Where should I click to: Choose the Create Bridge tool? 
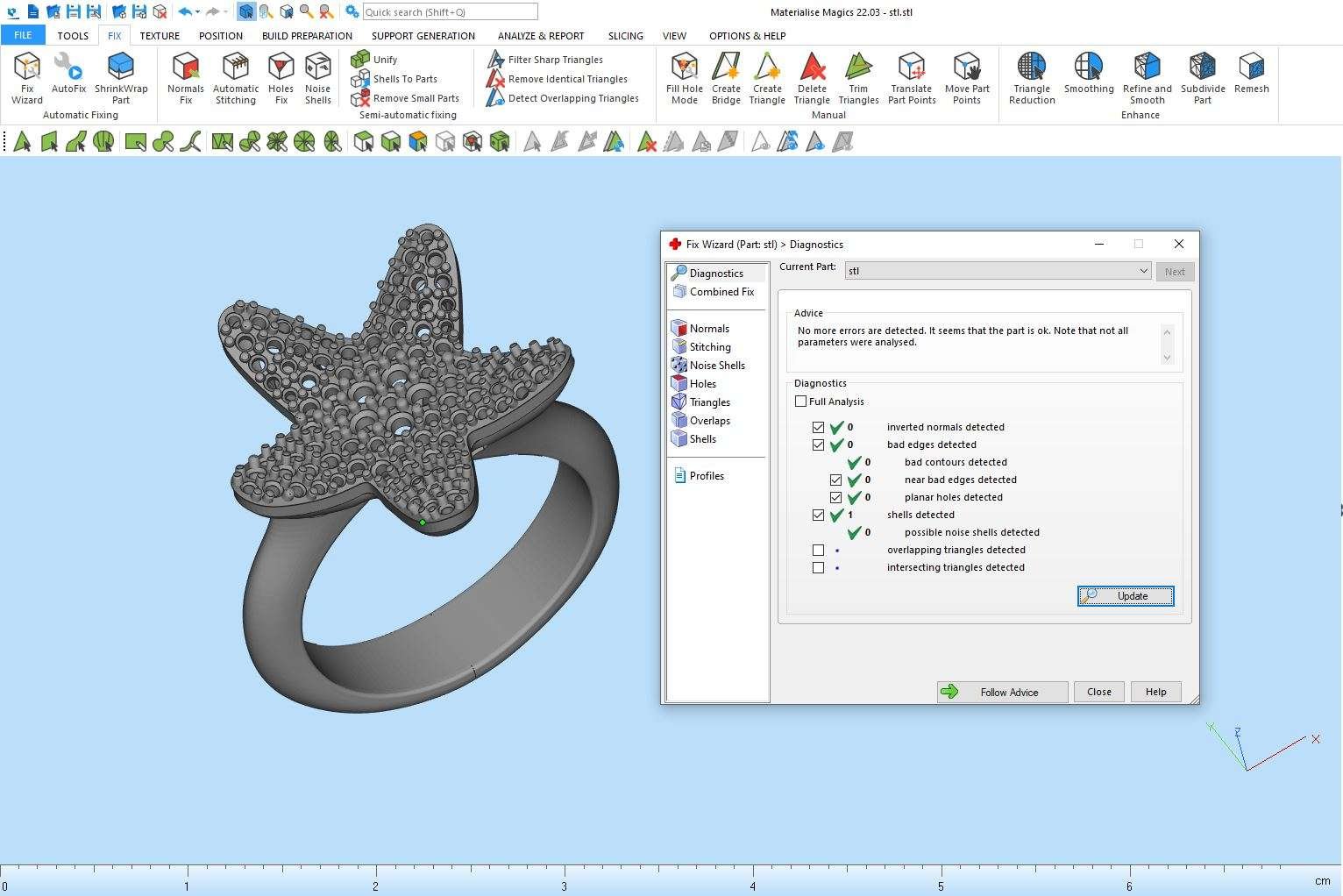click(726, 78)
